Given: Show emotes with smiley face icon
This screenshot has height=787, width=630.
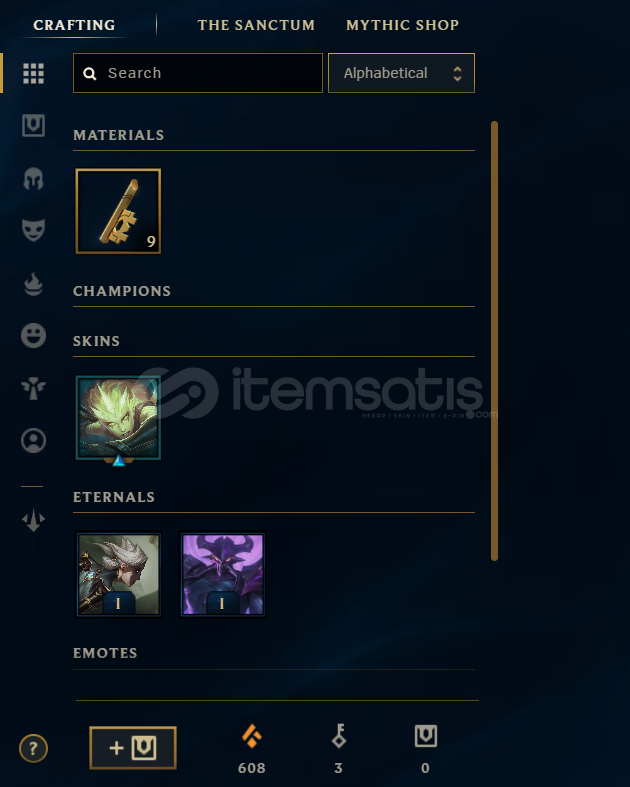Looking at the screenshot, I should tap(34, 335).
